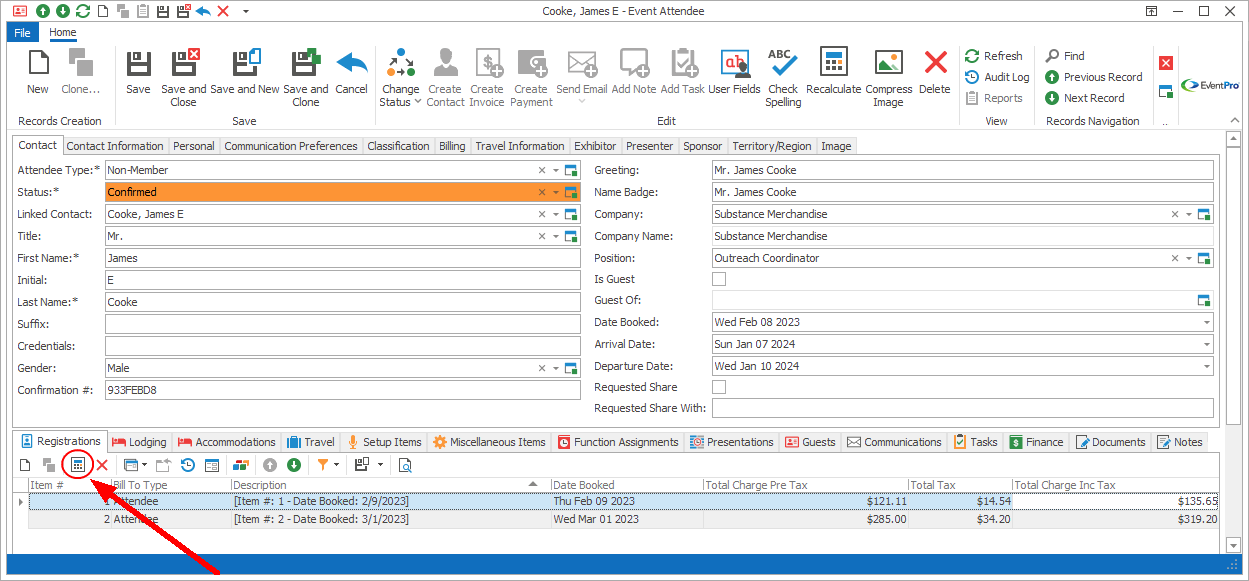Screen dimensions: 1249x581
Task: Click the Find button
Action: click(1065, 56)
